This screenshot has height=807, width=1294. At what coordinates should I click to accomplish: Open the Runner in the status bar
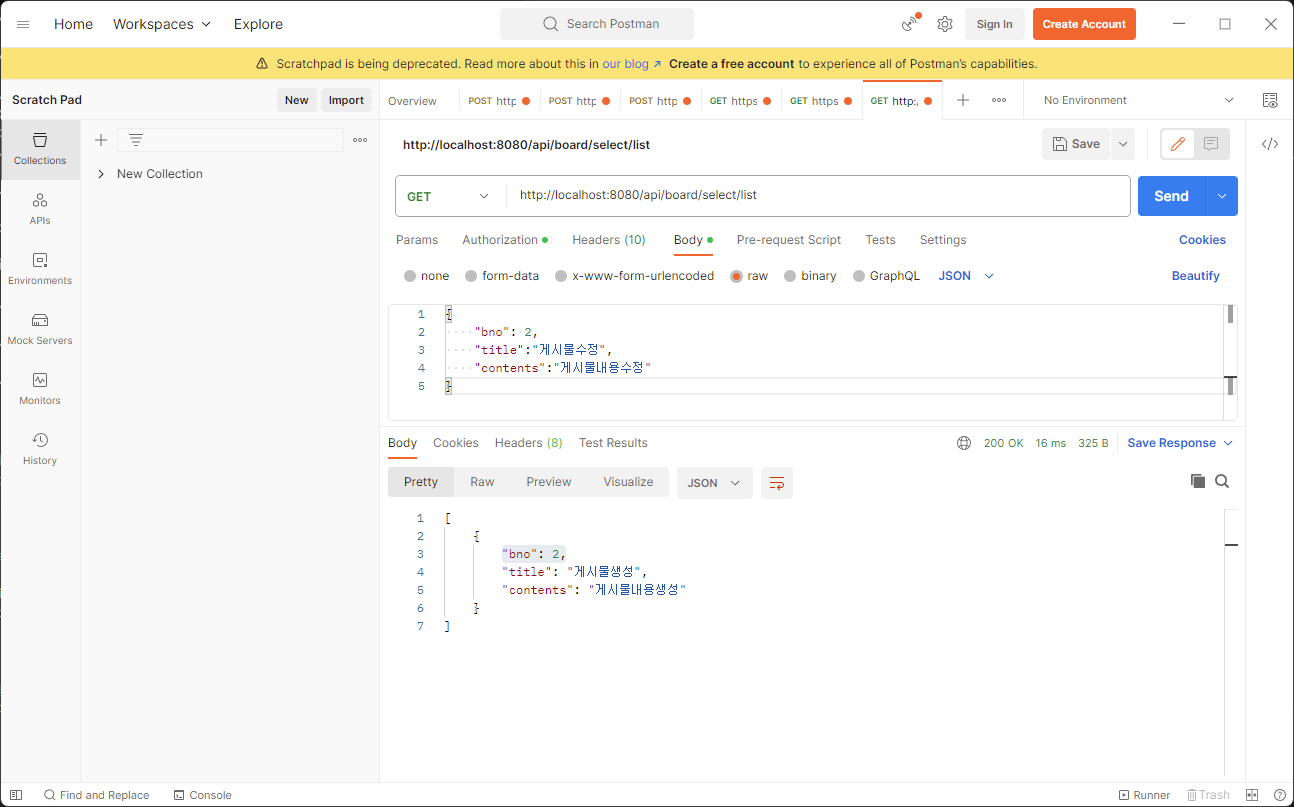pyautogui.click(x=1145, y=795)
